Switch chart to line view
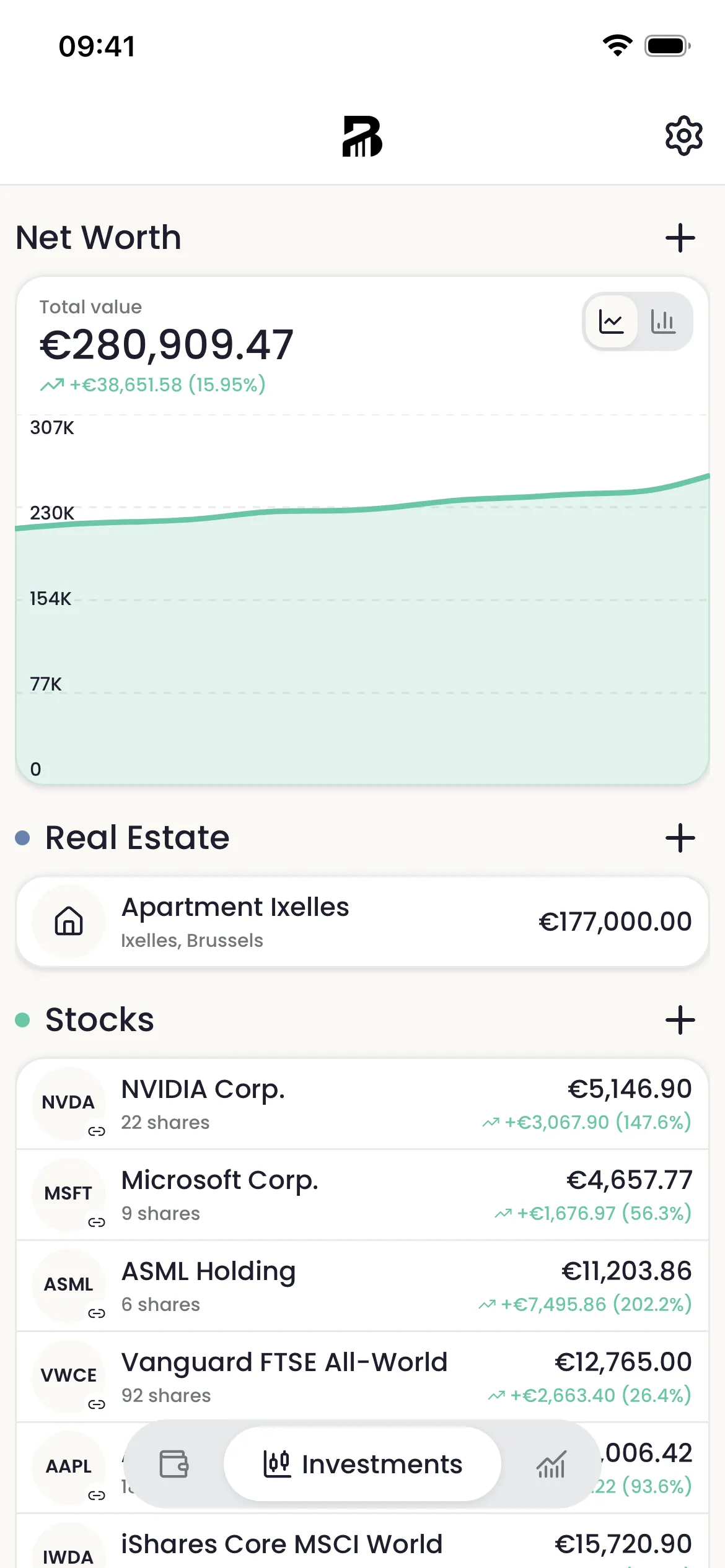725x1568 pixels. [612, 321]
